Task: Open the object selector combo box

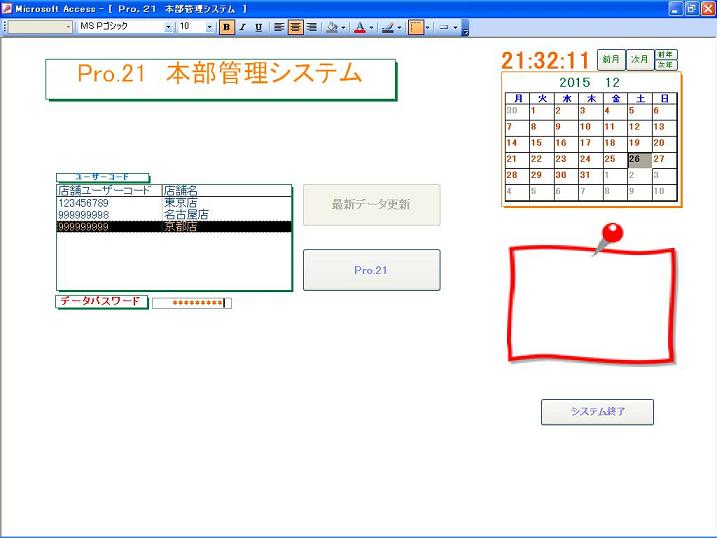Action: pyautogui.click(x=40, y=27)
